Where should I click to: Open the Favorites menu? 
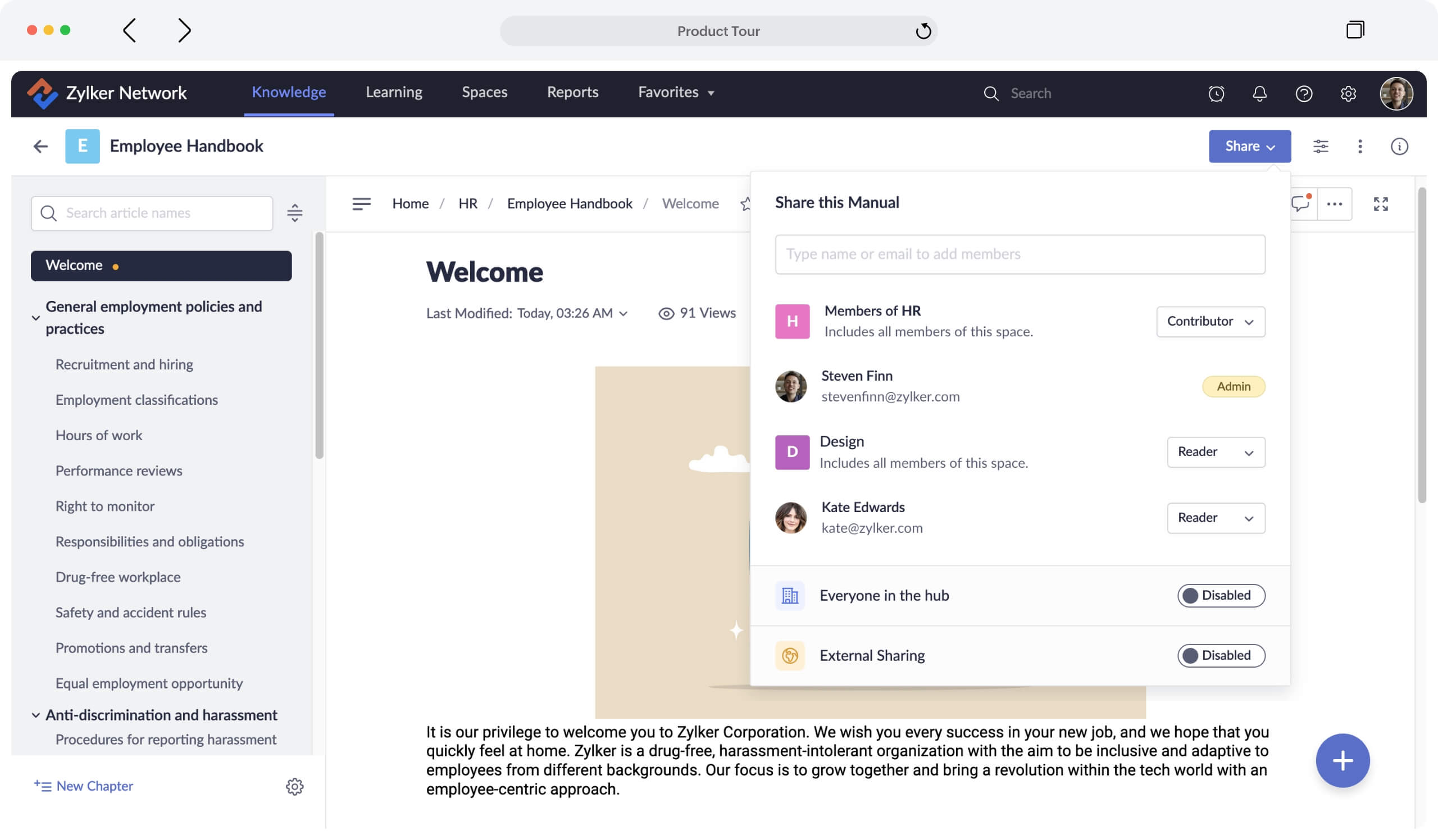click(676, 93)
